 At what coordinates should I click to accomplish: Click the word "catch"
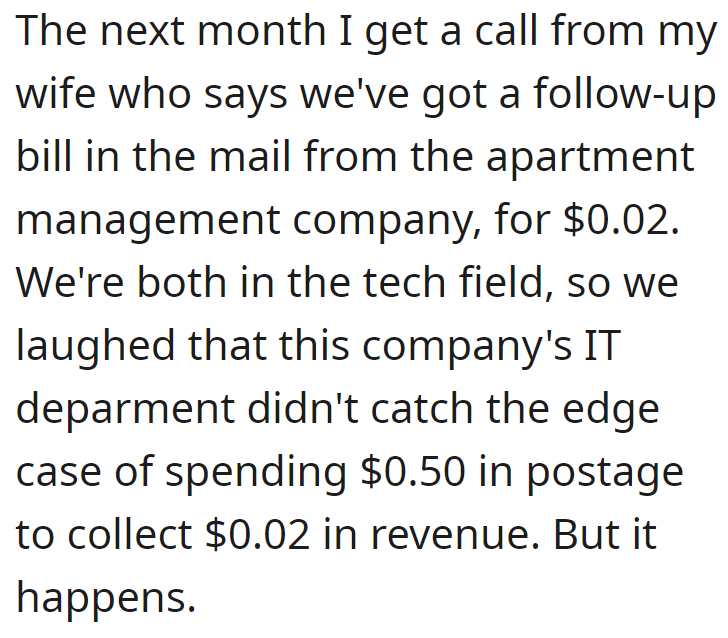click(422, 409)
